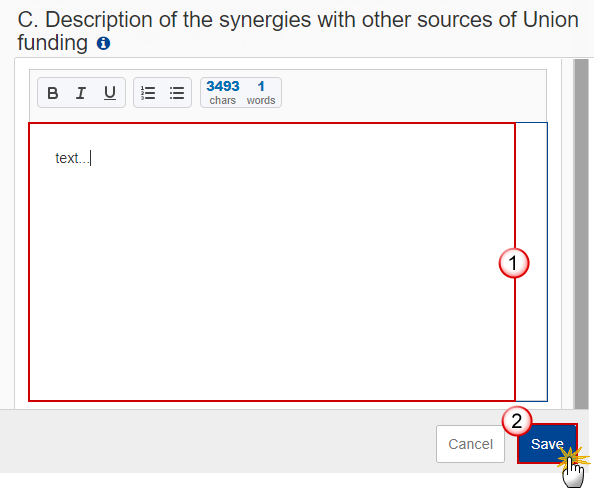This screenshot has height=492, width=594.
Task: Click the empty toolbar area beside the counters
Action: click(x=414, y=93)
